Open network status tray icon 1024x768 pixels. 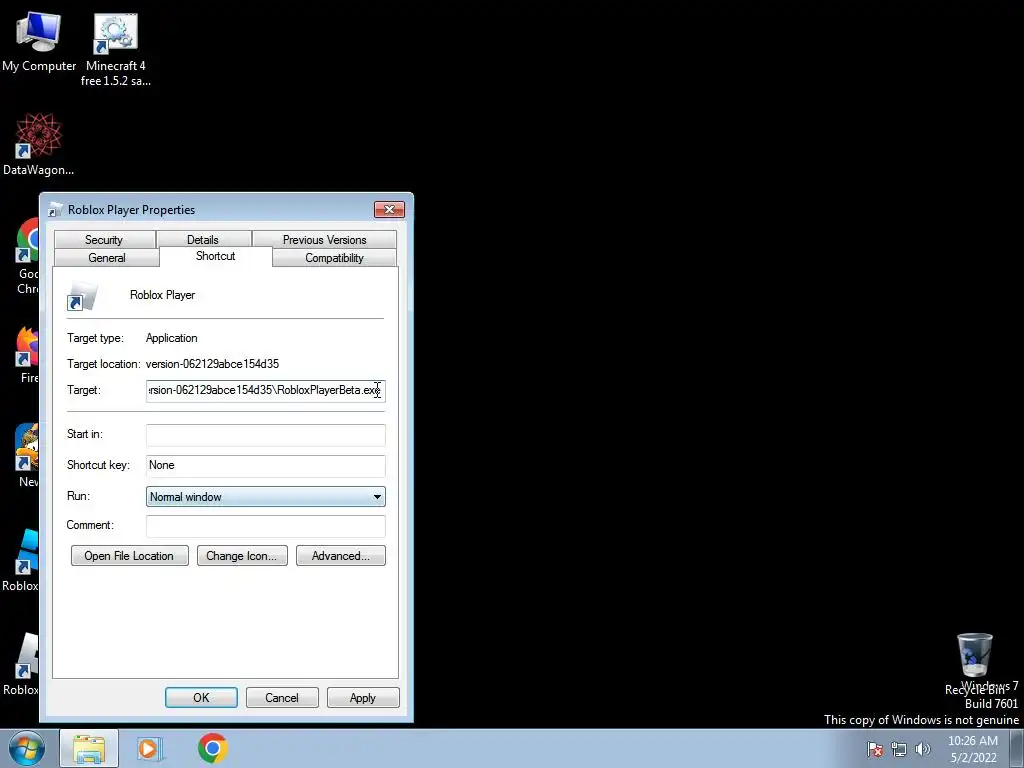point(899,749)
